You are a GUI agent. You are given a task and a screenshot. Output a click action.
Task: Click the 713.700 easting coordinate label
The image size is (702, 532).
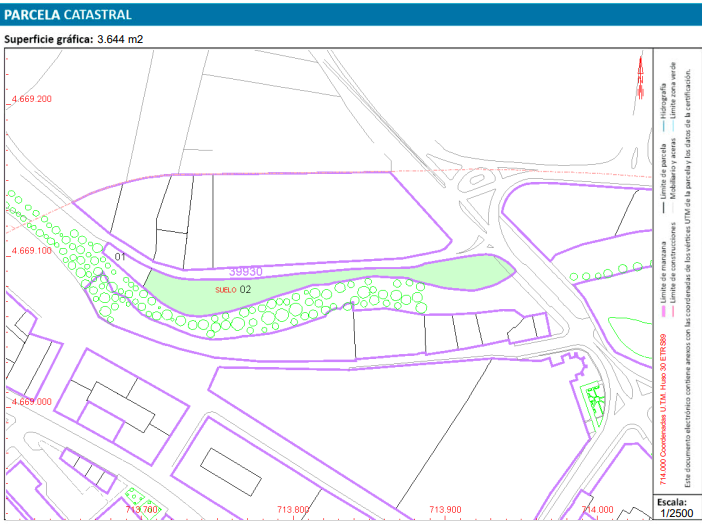(142, 509)
